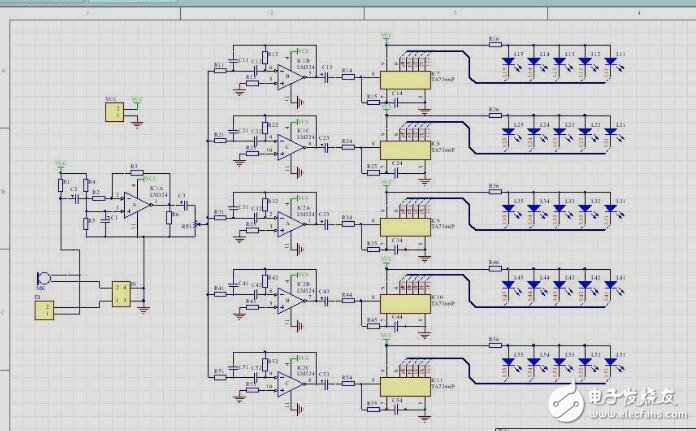Select the yellow J1 connector near the microphone
The height and width of the screenshot is (431, 696).
coord(45,310)
